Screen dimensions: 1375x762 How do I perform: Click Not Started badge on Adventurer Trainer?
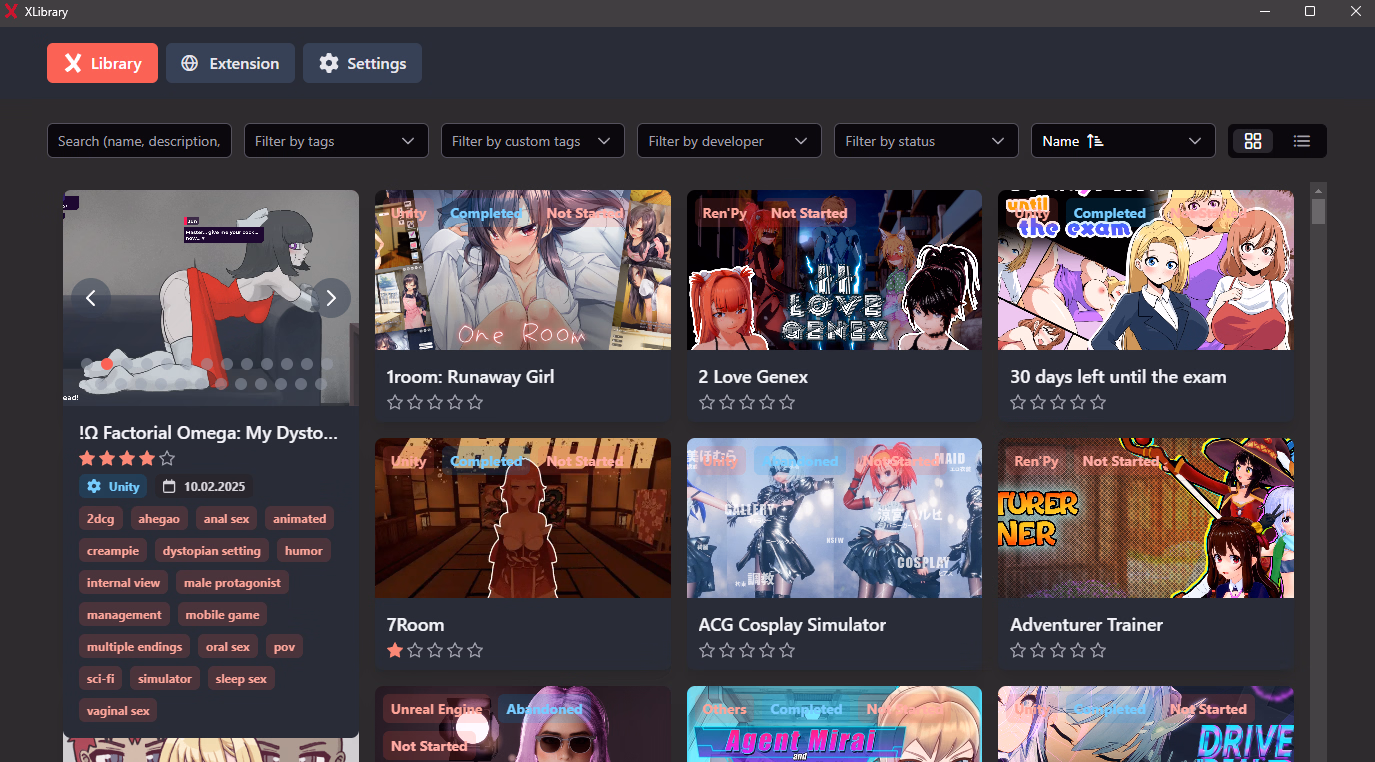pos(1121,461)
